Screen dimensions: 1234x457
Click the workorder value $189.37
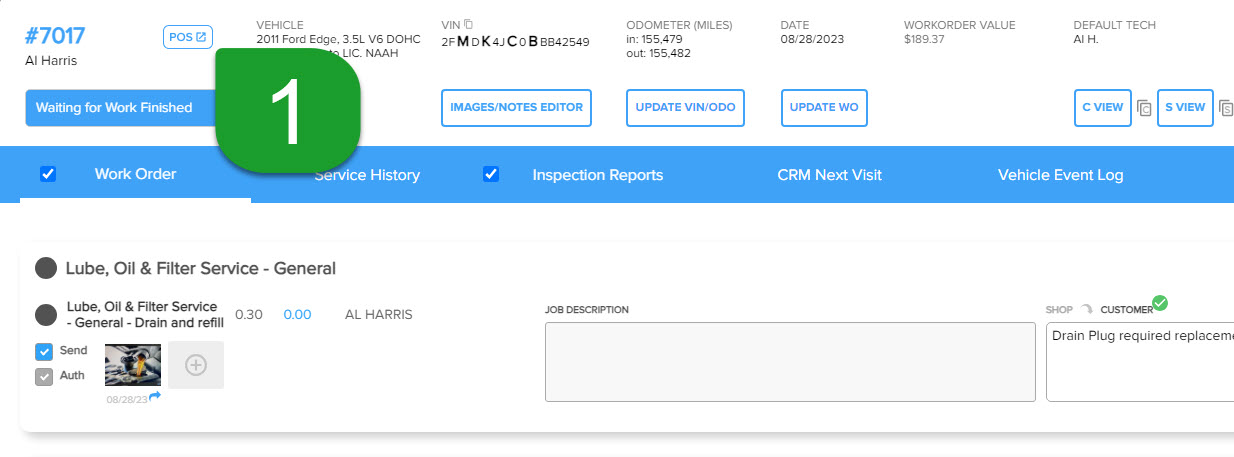(925, 40)
